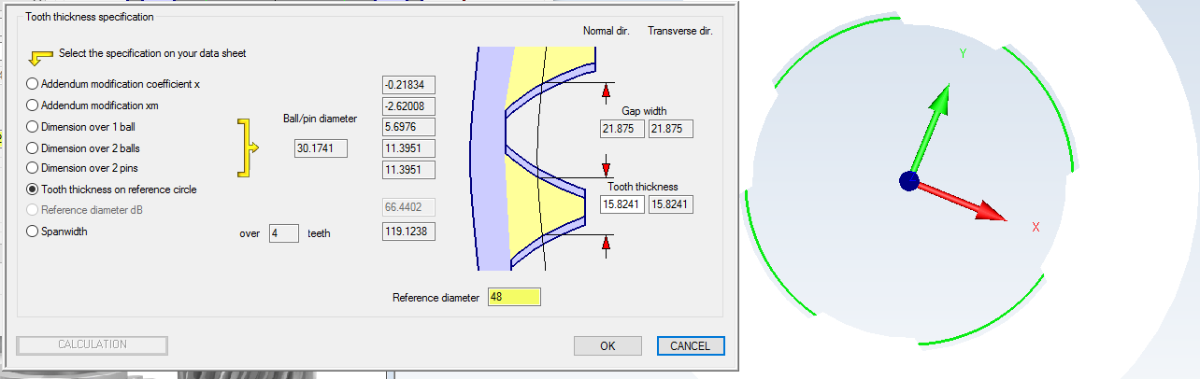Click the yellow Reference diameter field
1200x379 pixels.
click(514, 297)
